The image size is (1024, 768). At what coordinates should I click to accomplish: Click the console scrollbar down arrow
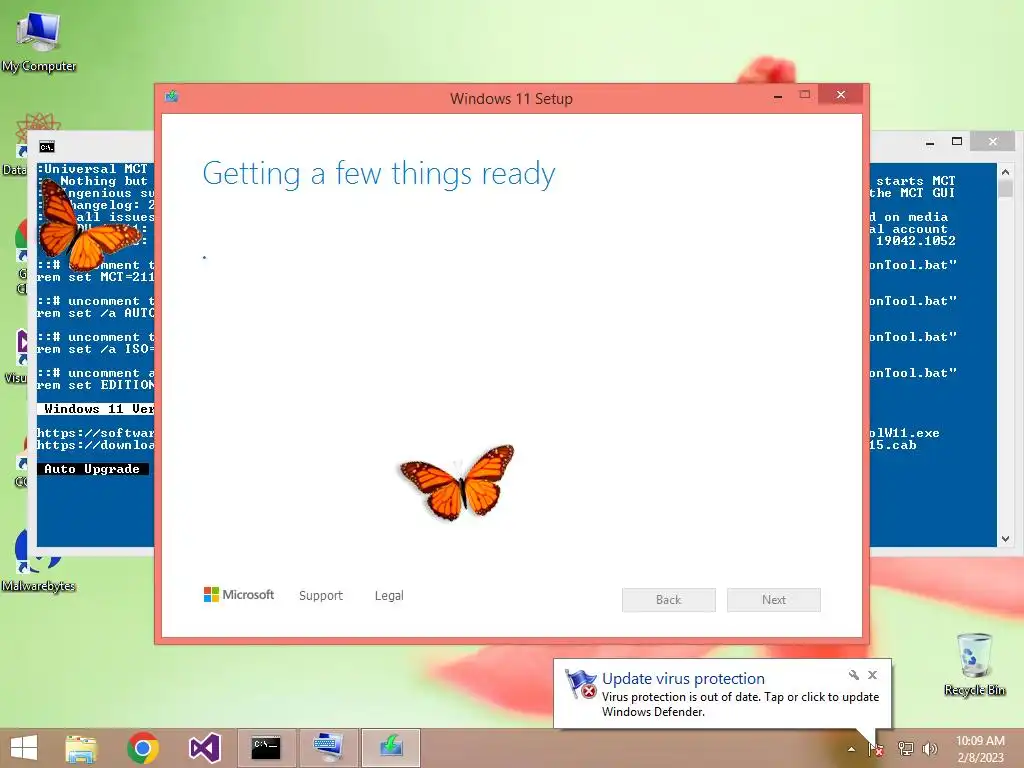click(1006, 539)
